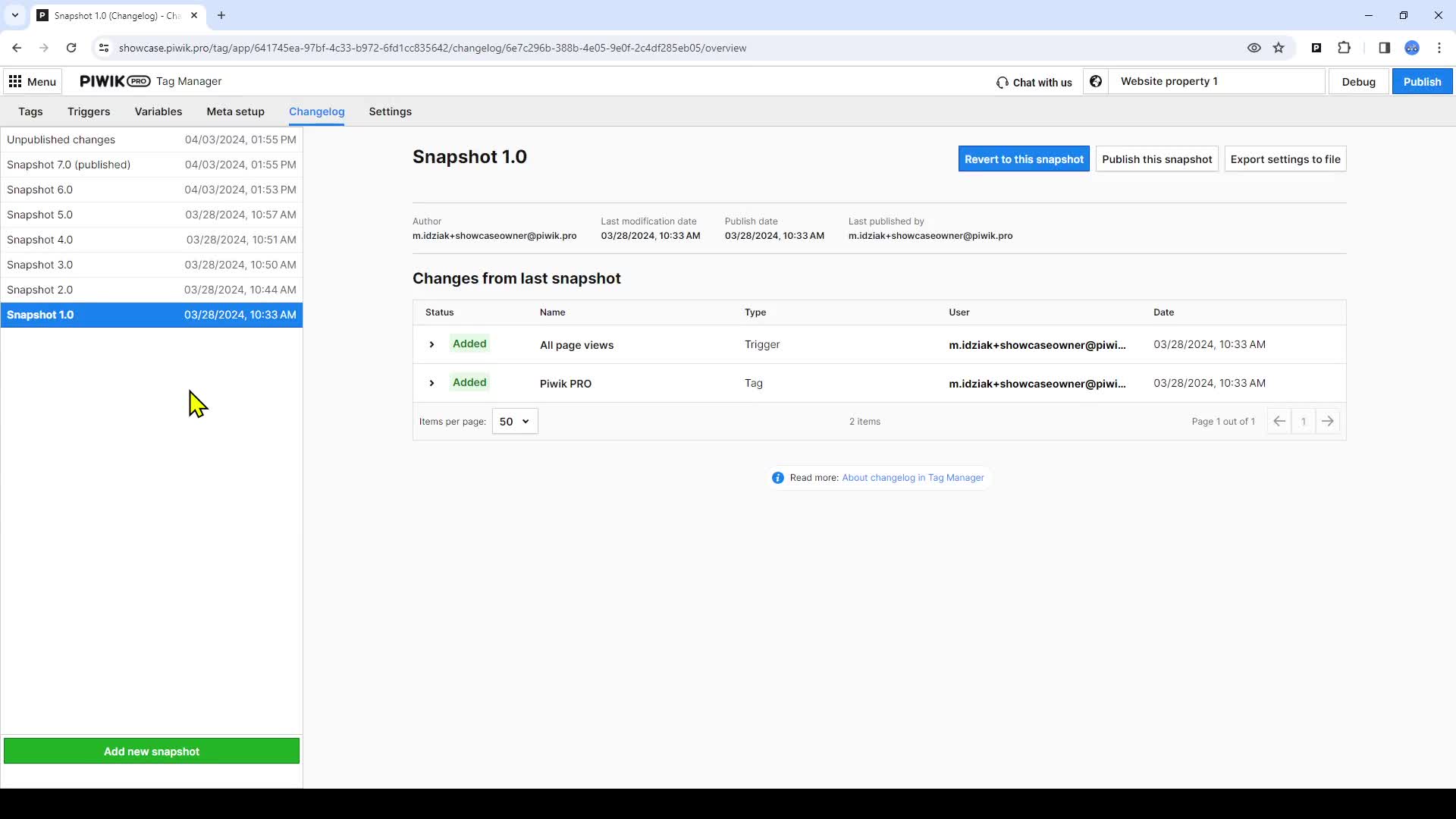The image size is (1456, 819).
Task: Expand the Piwik PRO tag row
Action: tap(431, 383)
